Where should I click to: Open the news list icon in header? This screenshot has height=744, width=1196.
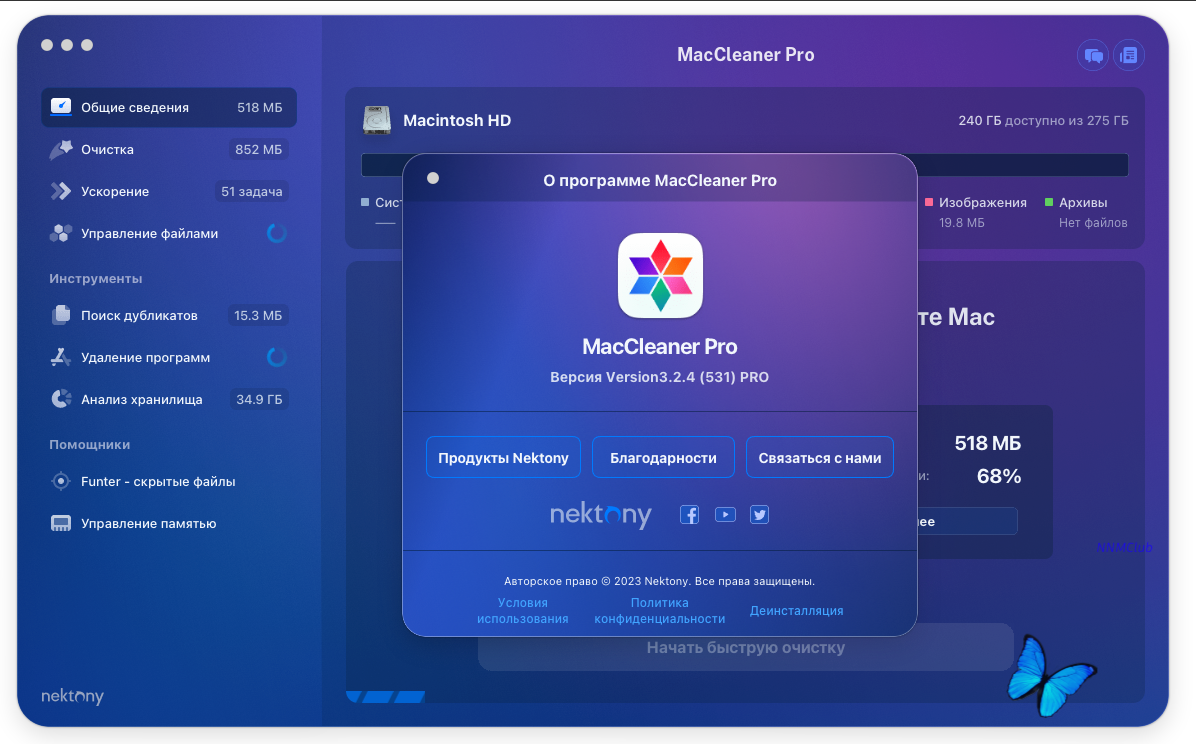point(1129,56)
